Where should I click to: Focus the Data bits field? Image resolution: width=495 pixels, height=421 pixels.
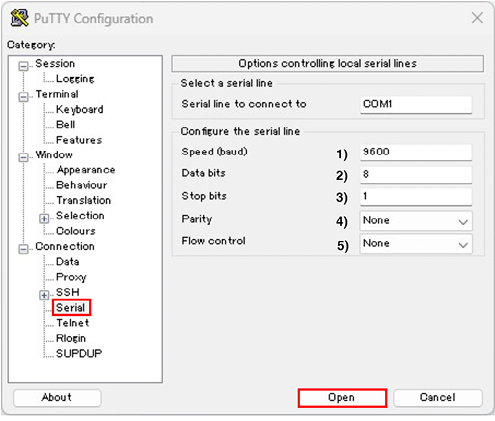click(416, 174)
